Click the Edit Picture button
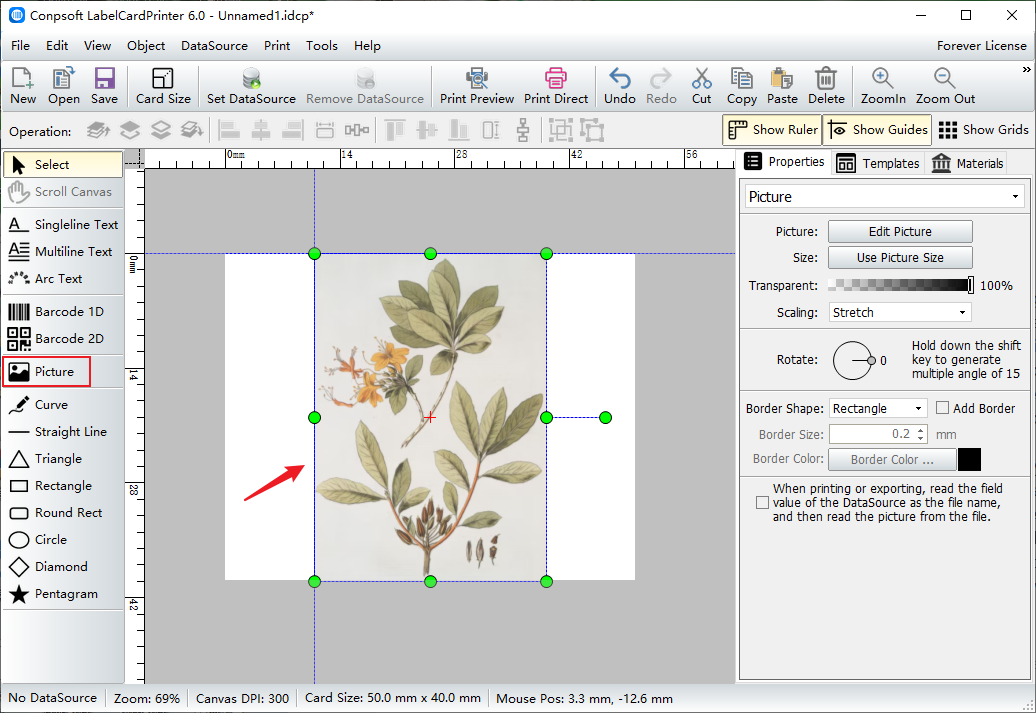 pyautogui.click(x=900, y=232)
